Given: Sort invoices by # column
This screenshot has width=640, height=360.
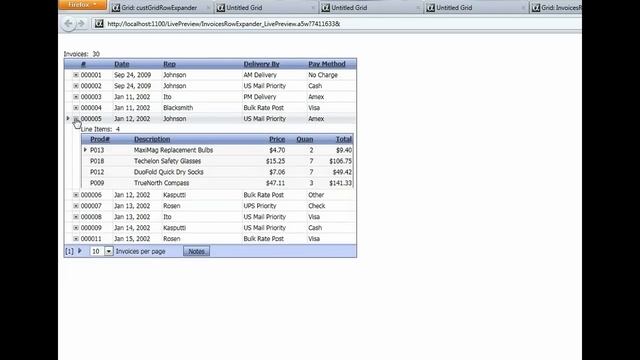Looking at the screenshot, I should (x=83, y=64).
